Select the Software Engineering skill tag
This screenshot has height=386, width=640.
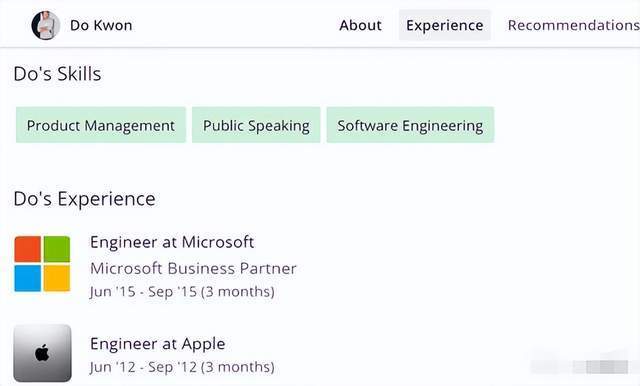tap(410, 125)
